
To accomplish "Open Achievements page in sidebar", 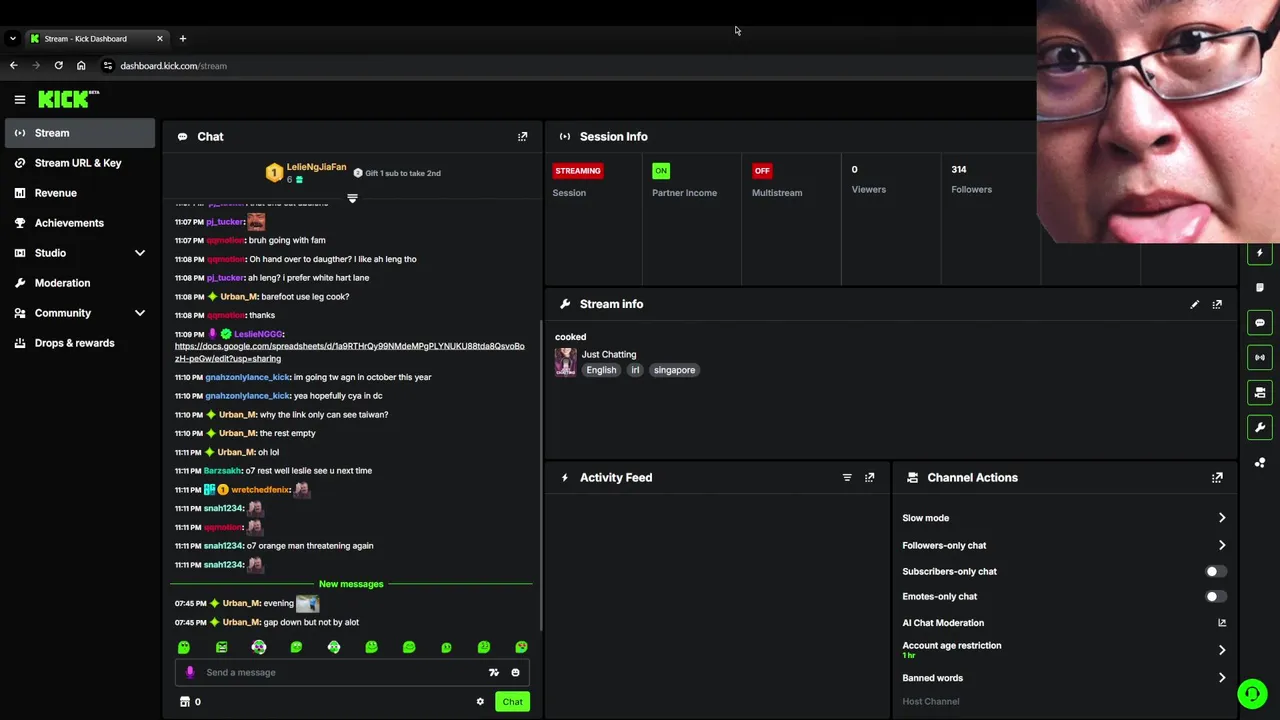I will [80, 223].
